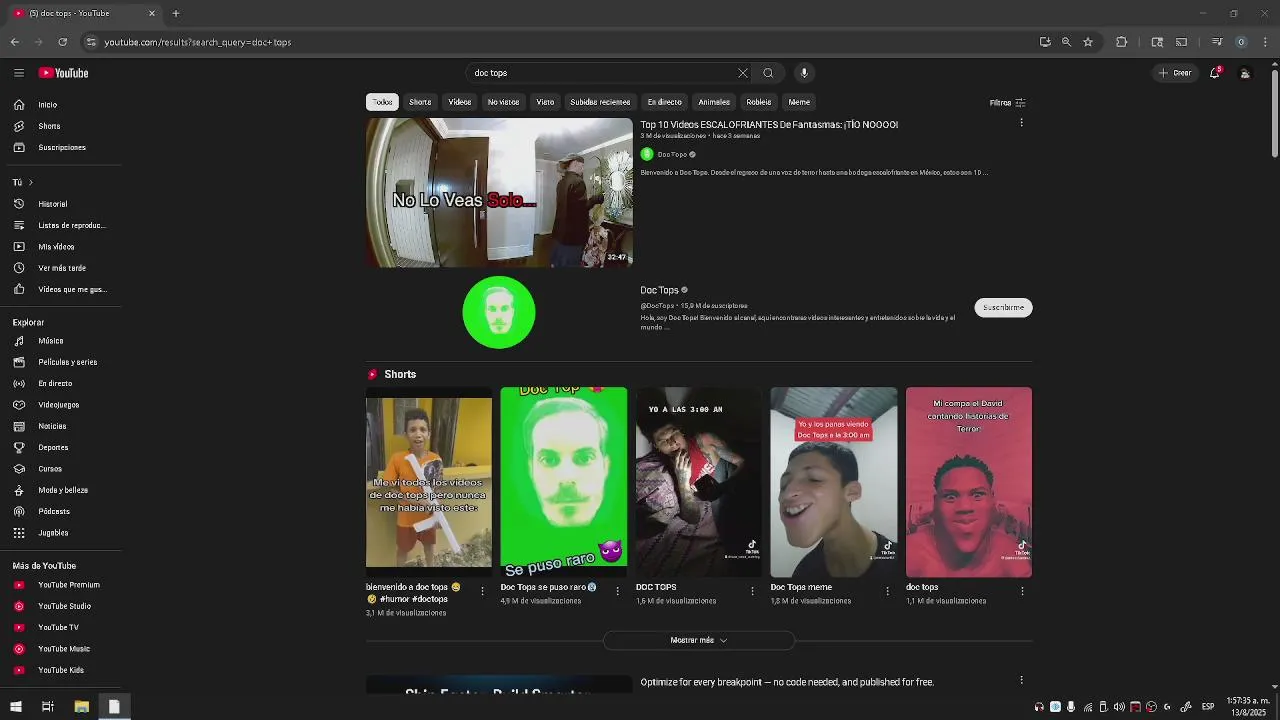
Task: Open the Filtros options
Action: click(1008, 103)
